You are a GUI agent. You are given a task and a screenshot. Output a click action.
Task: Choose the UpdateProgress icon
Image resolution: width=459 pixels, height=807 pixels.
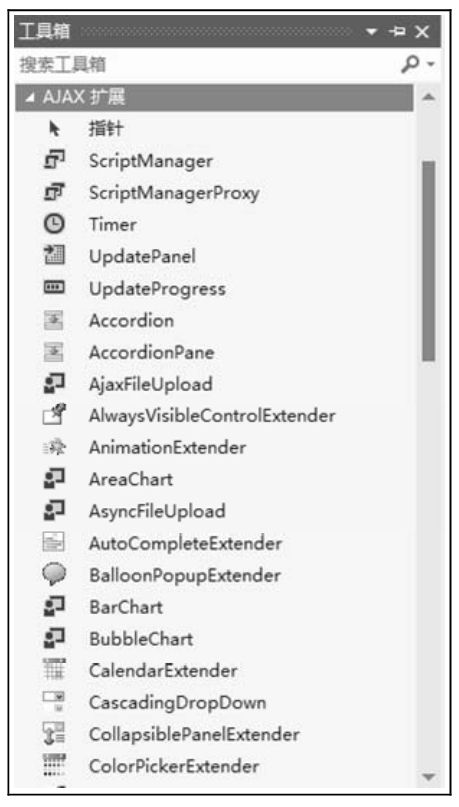tap(54, 288)
